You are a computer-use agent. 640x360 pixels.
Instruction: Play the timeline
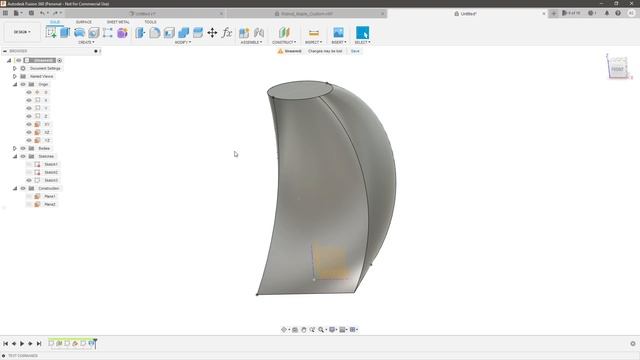[22, 344]
